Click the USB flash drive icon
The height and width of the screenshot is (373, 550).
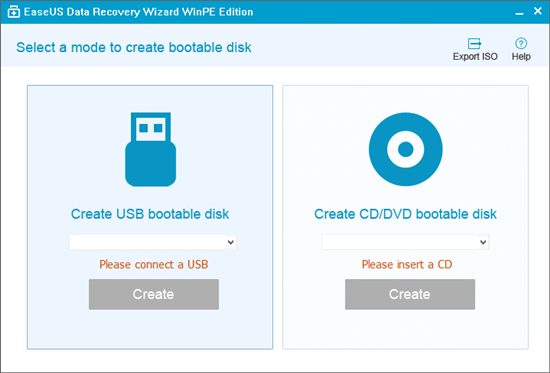(x=151, y=149)
